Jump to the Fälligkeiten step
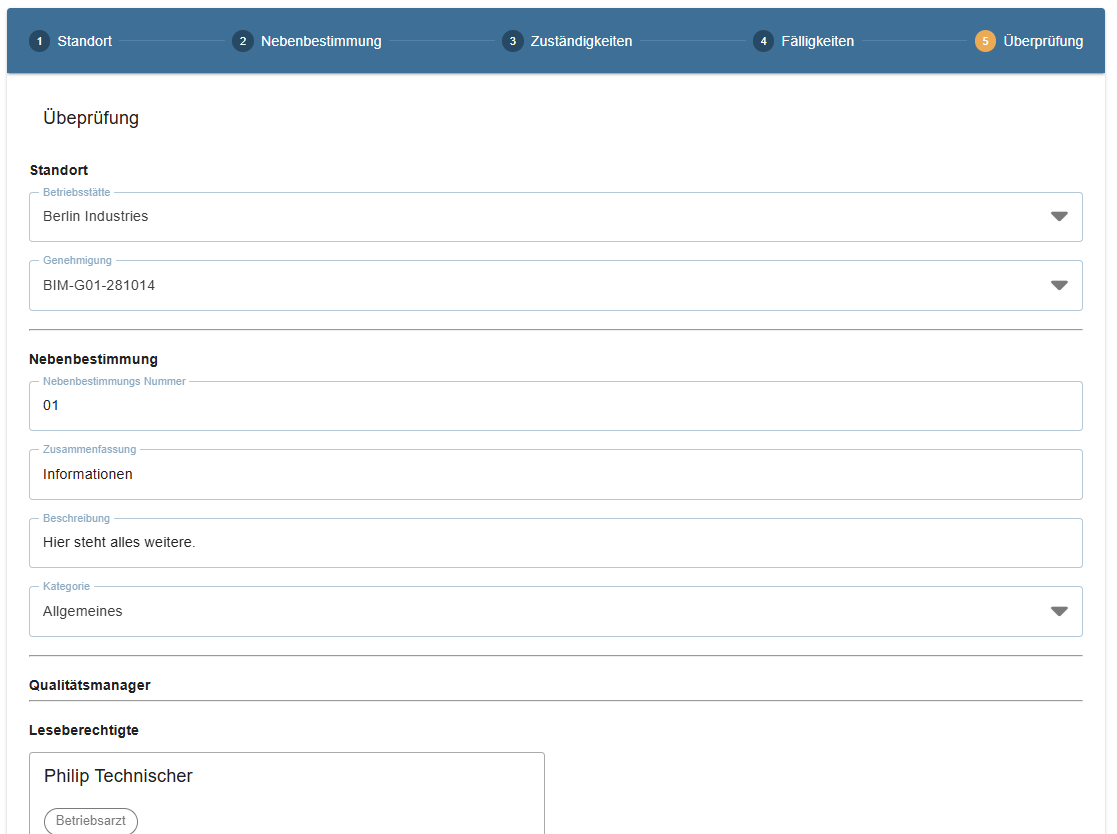Image resolution: width=1117 pixels, height=834 pixels. pos(817,41)
